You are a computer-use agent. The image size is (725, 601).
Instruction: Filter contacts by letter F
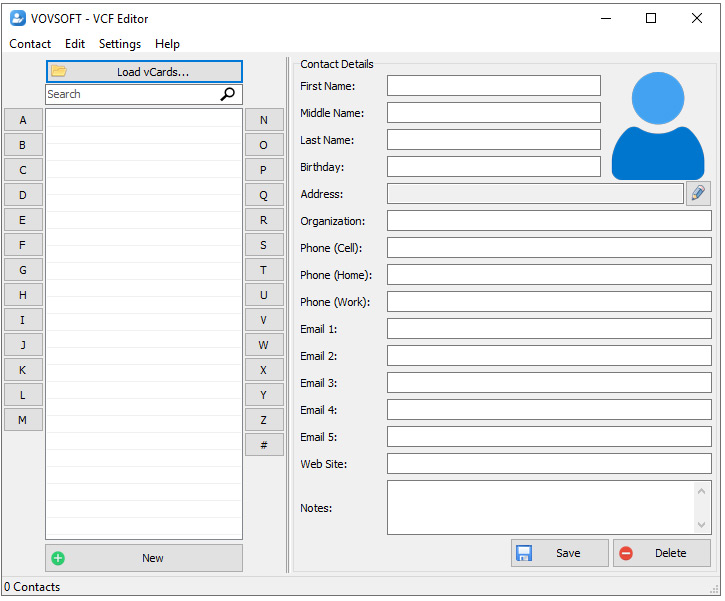coord(23,245)
